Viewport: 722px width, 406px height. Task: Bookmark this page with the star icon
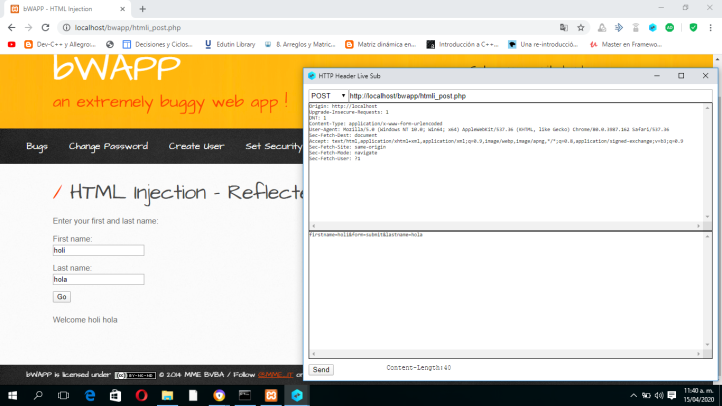pos(581,28)
